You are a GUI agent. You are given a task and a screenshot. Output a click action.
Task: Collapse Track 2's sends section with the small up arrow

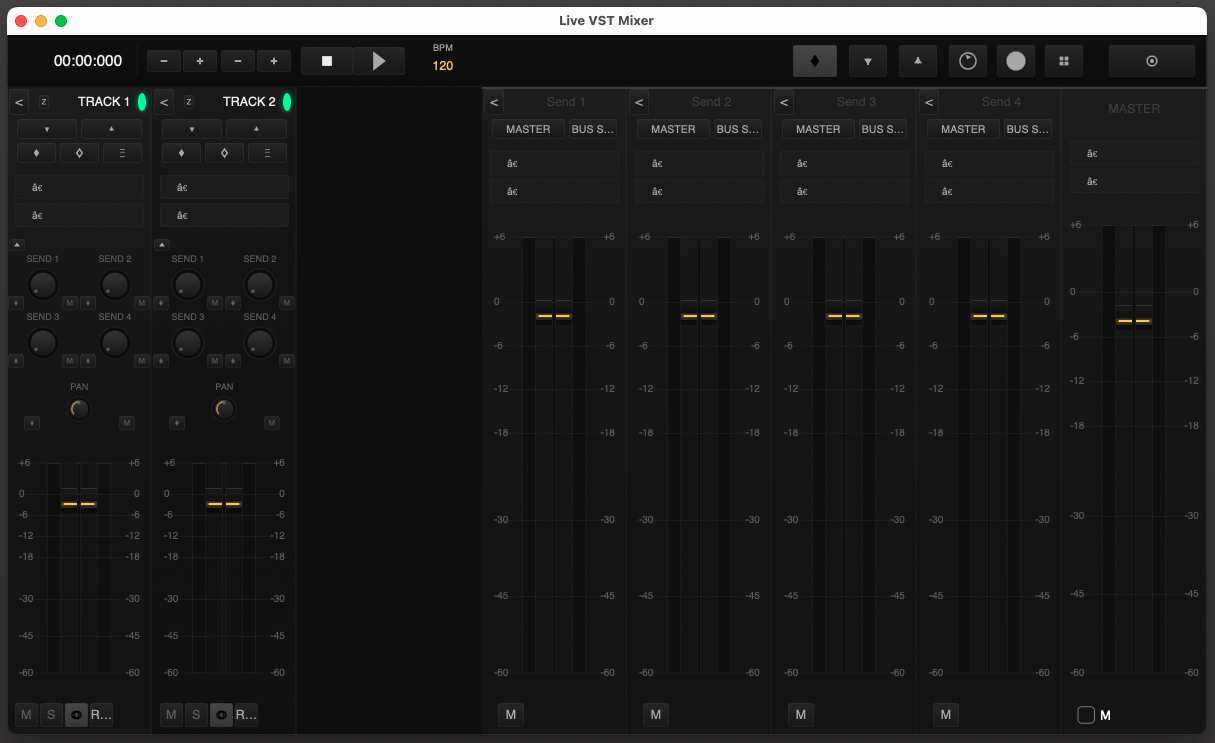pyautogui.click(x=162, y=244)
